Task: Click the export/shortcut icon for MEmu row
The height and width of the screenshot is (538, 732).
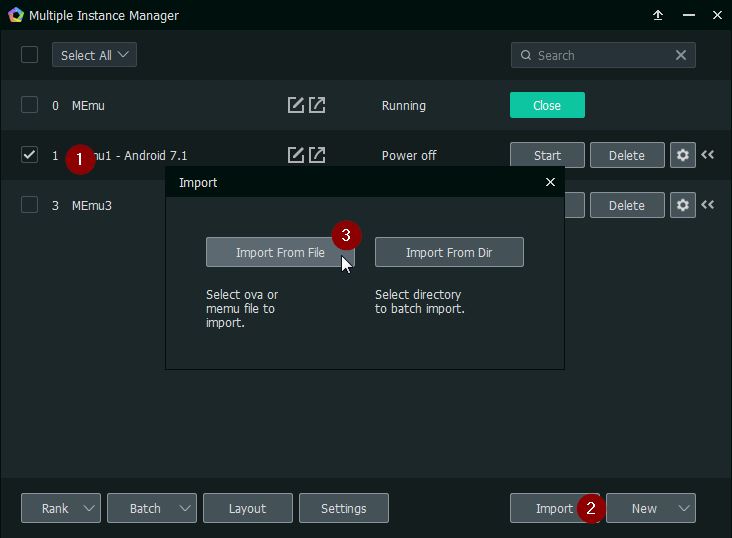Action: (x=317, y=105)
